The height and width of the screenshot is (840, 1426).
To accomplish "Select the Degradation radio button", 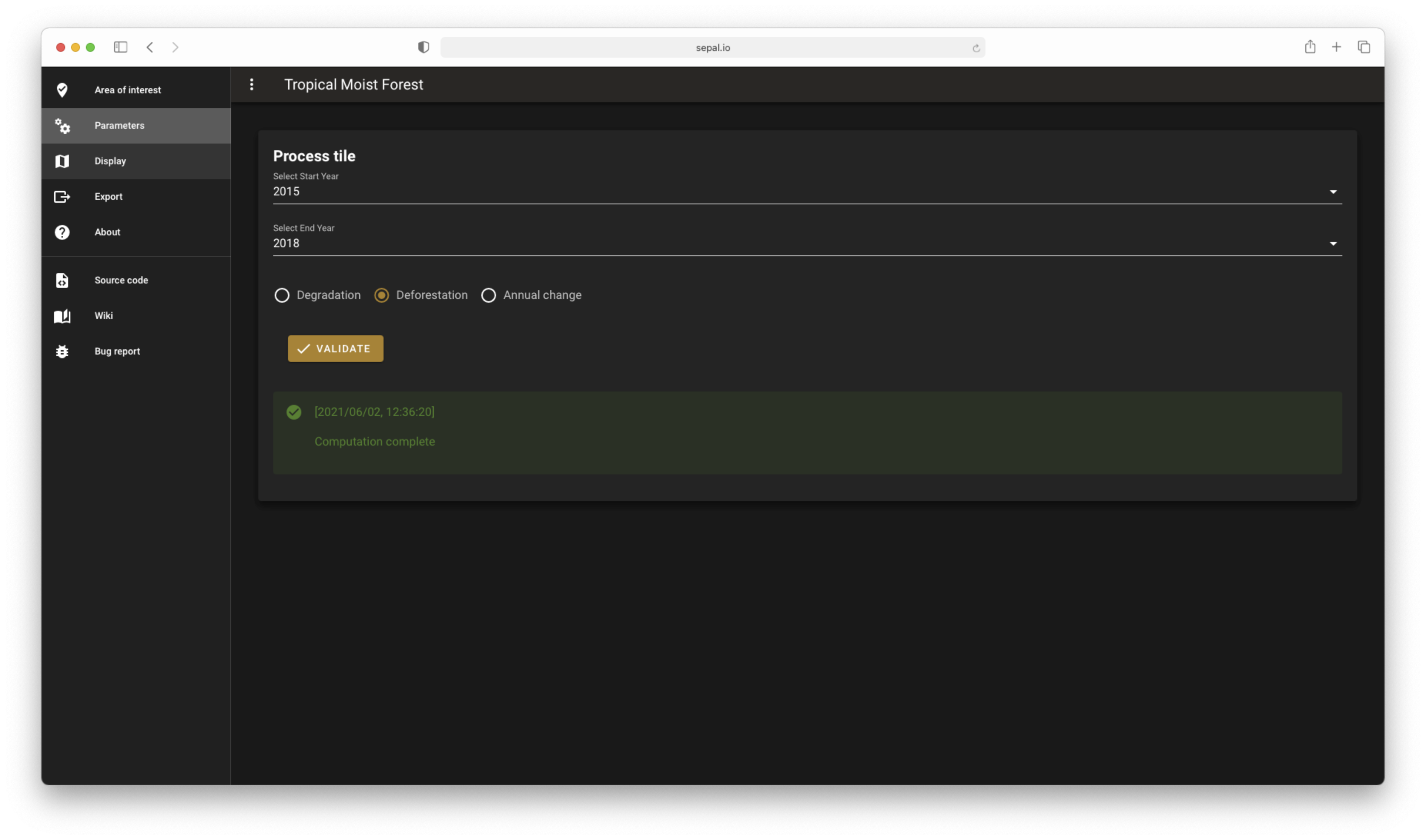I will pos(282,295).
